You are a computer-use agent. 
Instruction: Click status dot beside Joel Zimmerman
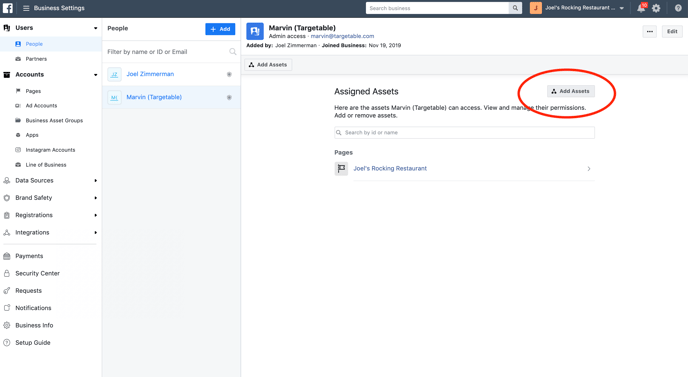click(x=229, y=74)
